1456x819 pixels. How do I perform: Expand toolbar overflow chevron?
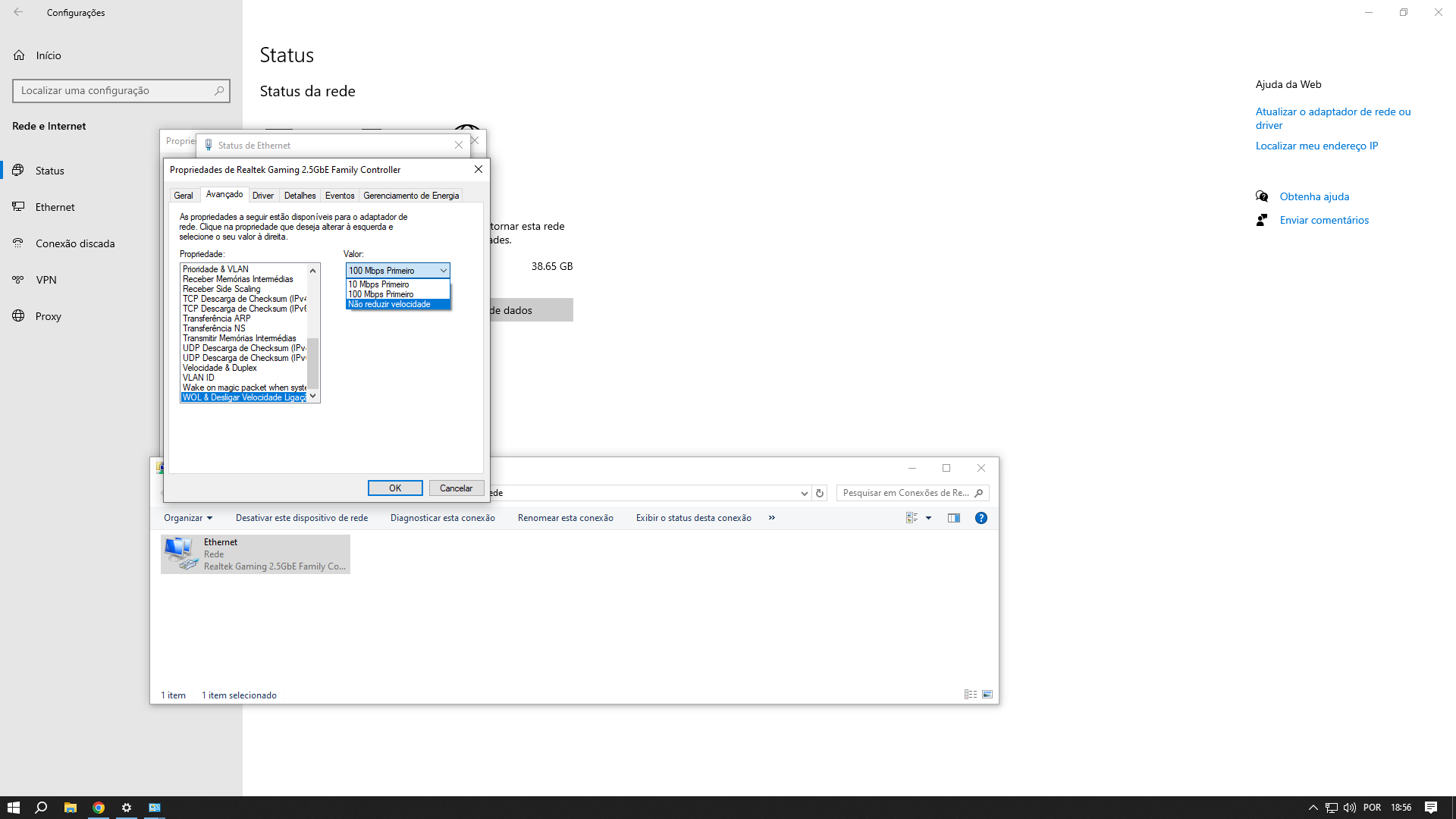point(772,518)
